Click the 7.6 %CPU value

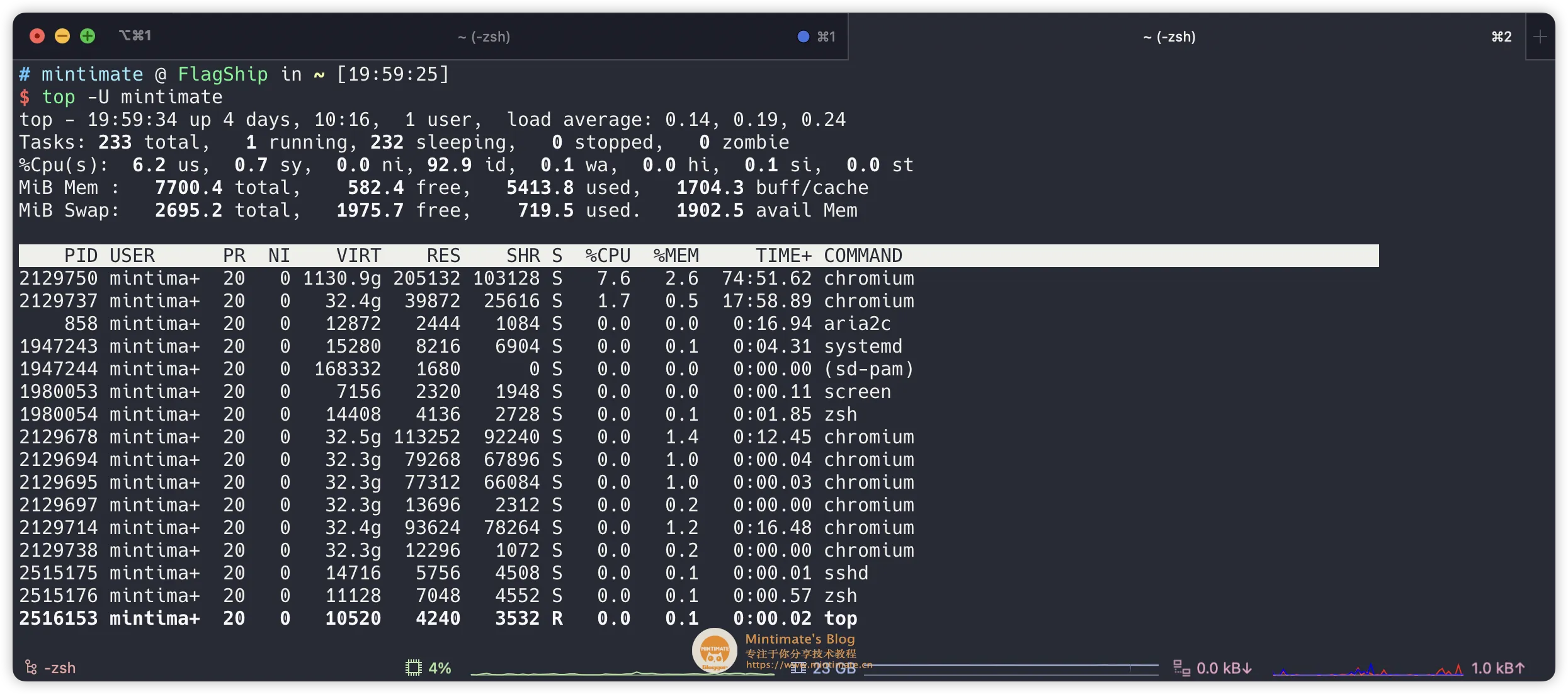pos(613,278)
